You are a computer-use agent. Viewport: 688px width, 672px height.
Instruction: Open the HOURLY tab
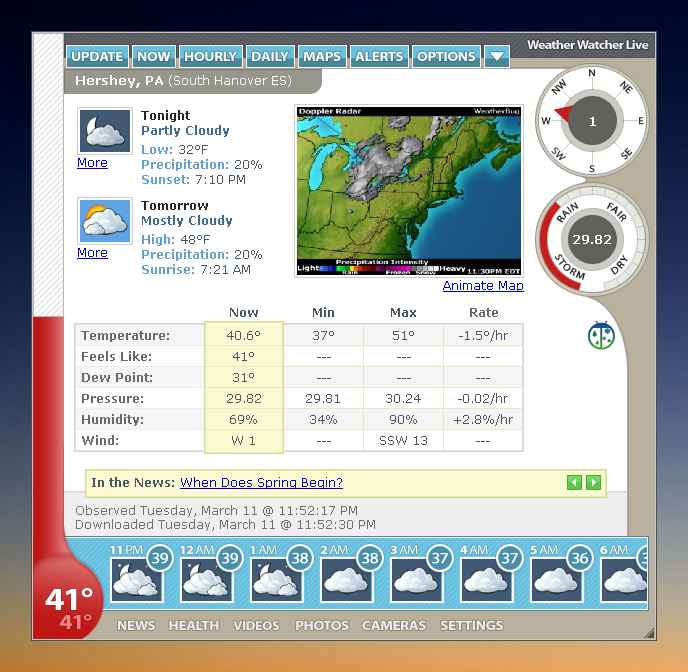(211, 56)
